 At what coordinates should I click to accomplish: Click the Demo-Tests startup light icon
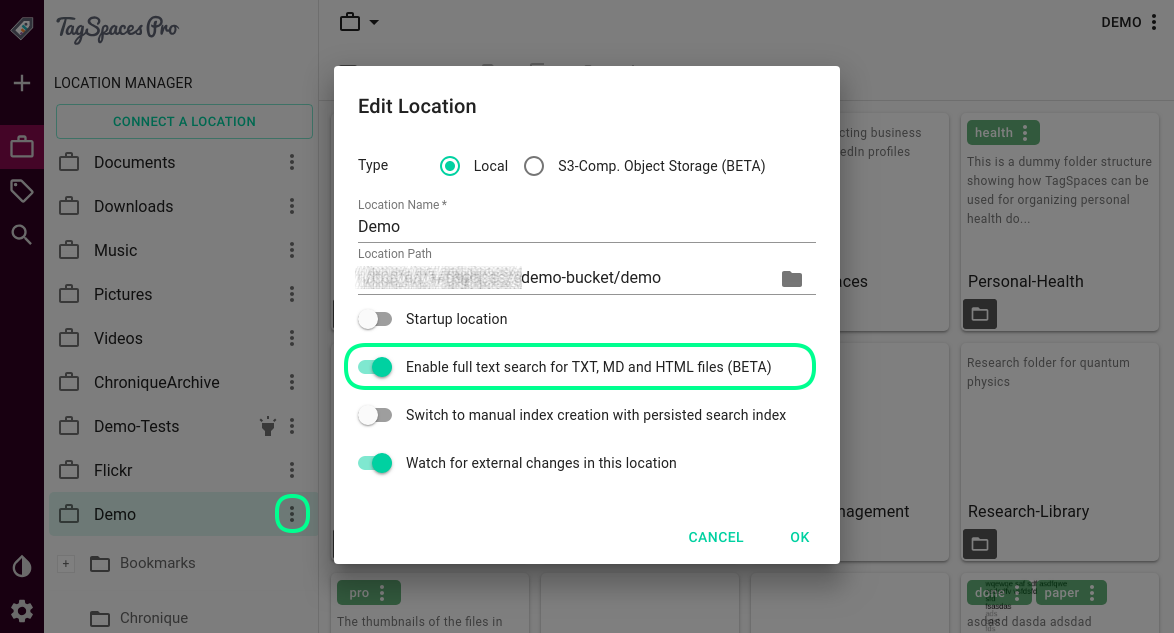267,426
